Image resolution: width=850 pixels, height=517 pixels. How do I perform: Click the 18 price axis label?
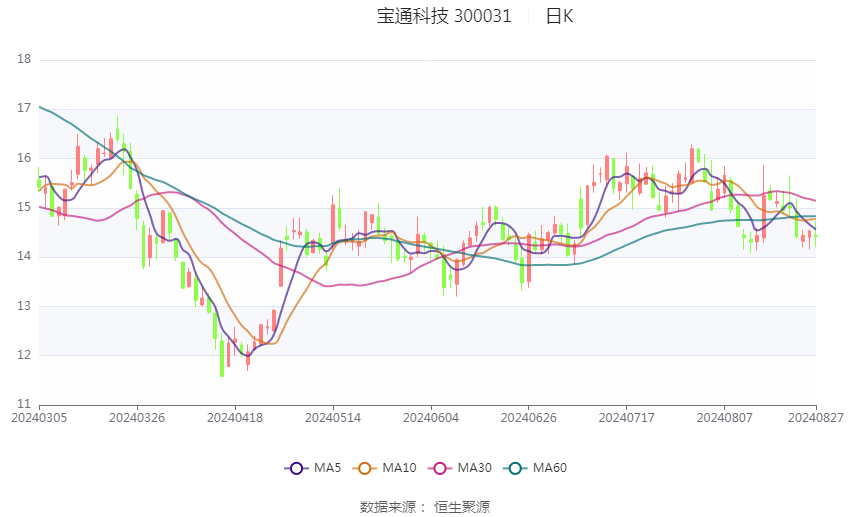25,60
